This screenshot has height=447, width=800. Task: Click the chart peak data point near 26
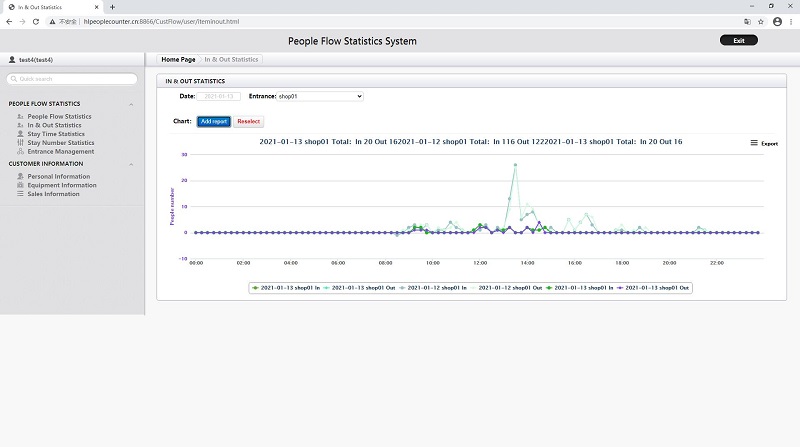point(515,165)
